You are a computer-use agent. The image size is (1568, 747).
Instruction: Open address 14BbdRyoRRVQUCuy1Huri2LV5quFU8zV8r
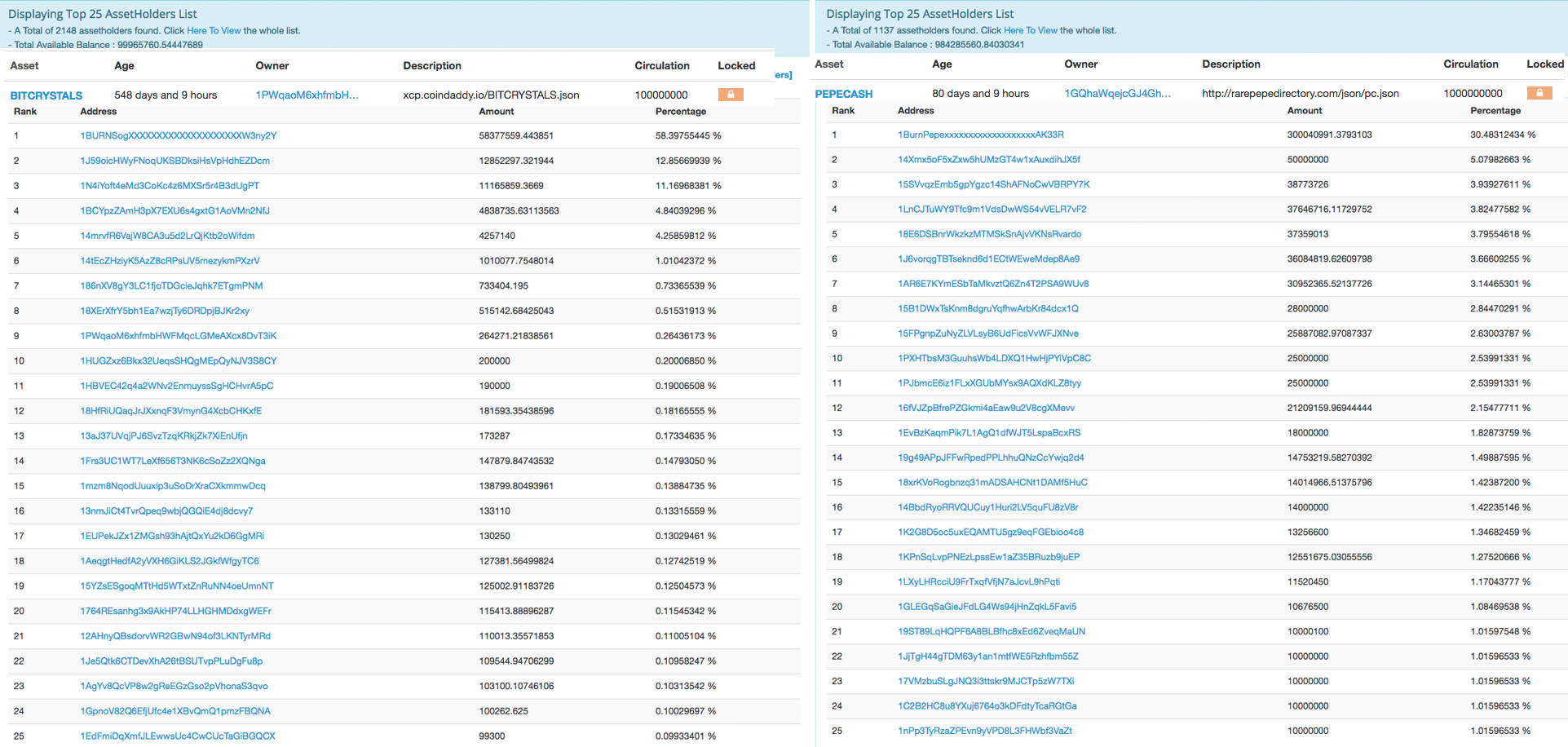pyautogui.click(x=988, y=507)
